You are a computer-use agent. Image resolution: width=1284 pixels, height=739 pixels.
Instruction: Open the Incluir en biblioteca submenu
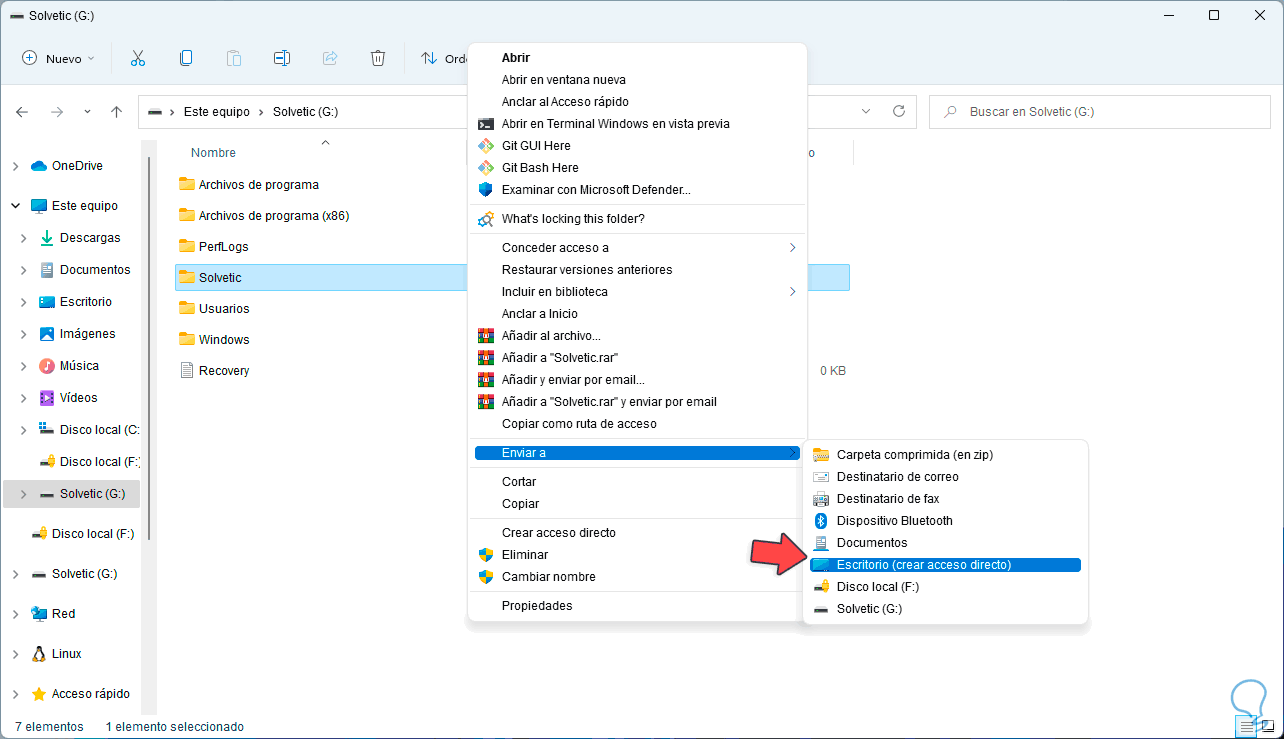pyautogui.click(x=638, y=292)
